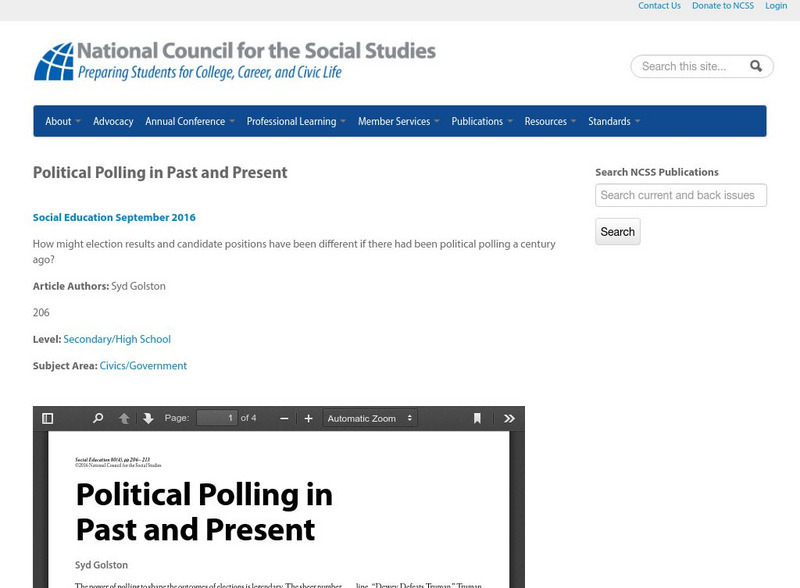Click the PDF bookmark icon

477,419
